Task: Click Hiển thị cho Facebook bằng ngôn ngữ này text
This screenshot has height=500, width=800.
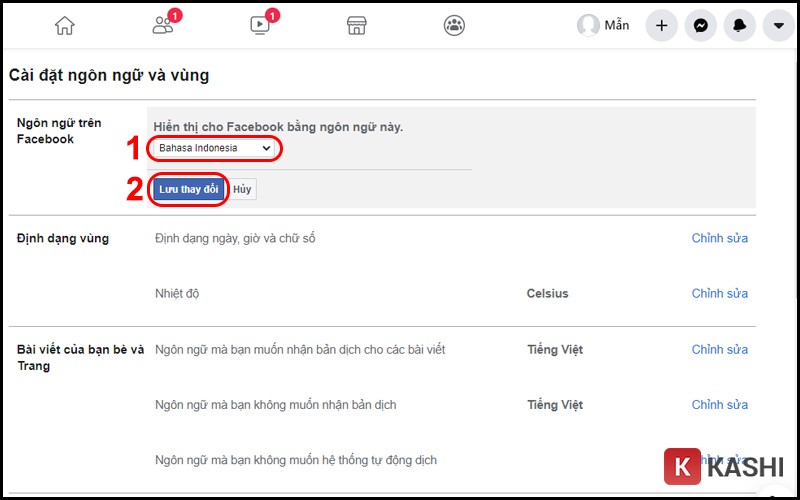Action: [x=278, y=127]
